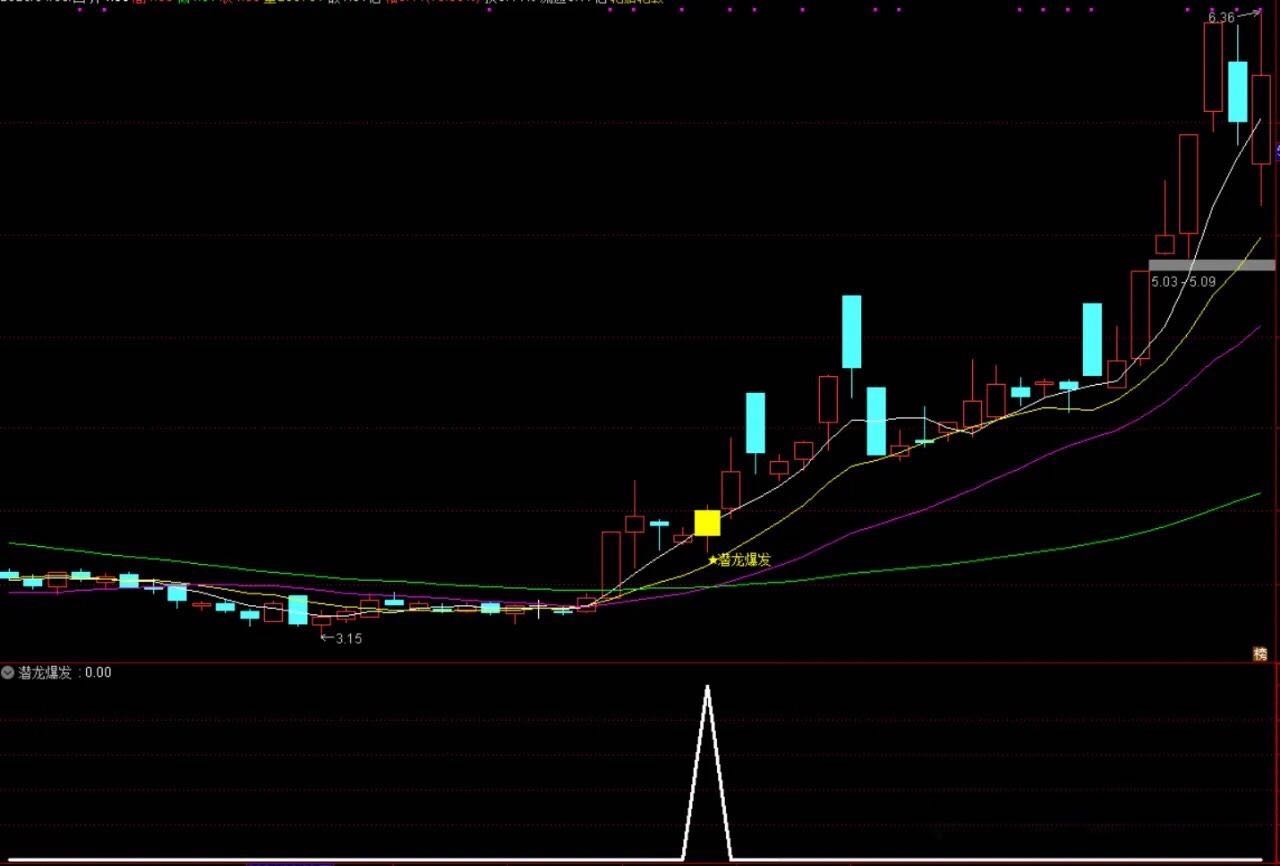Click the 3.15 low price label

pos(348,639)
